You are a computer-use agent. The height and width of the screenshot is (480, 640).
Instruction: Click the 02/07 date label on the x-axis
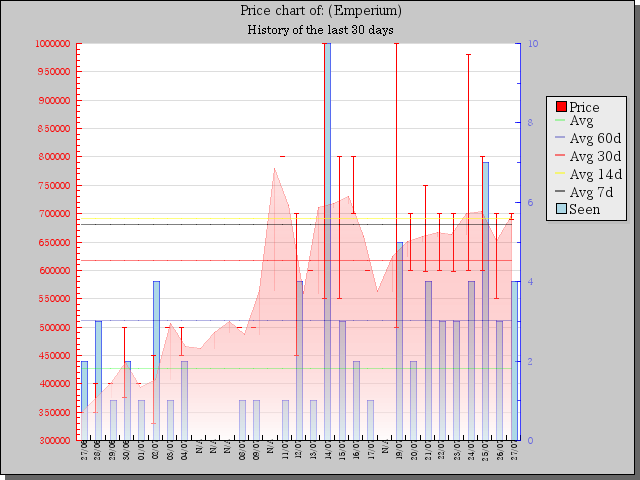pos(156,451)
